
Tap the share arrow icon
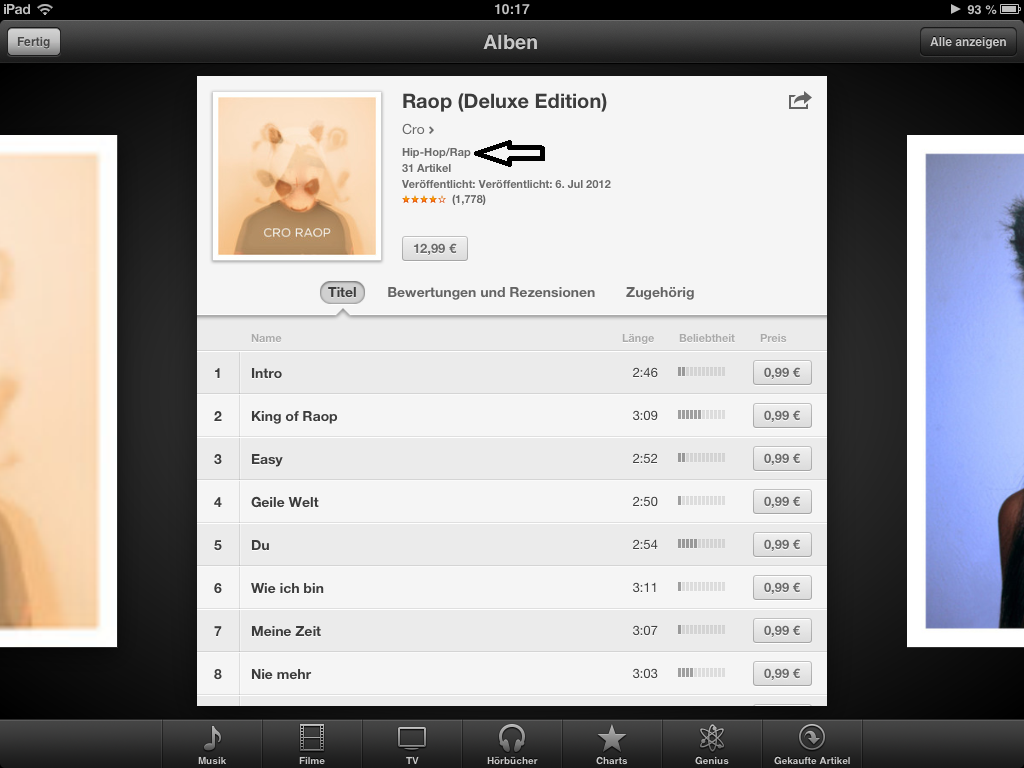(x=799, y=101)
